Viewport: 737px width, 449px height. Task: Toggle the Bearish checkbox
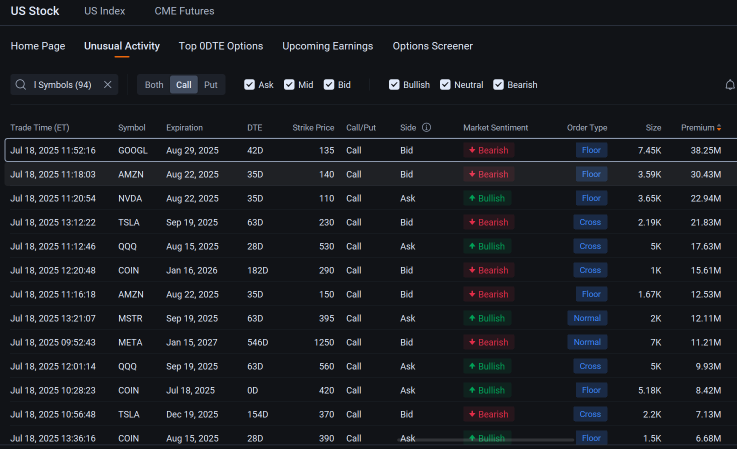click(x=499, y=85)
